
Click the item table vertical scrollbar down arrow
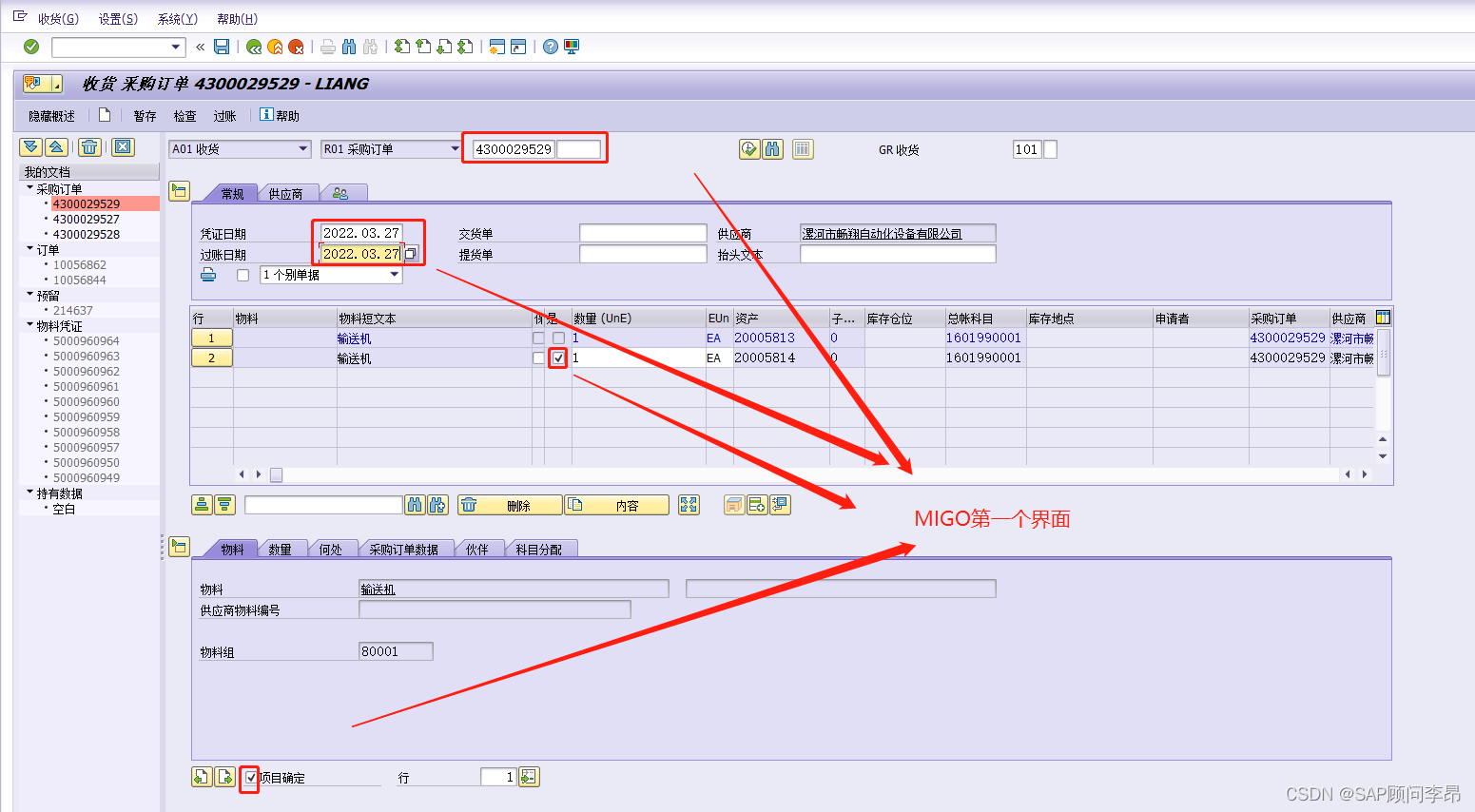tap(1383, 456)
